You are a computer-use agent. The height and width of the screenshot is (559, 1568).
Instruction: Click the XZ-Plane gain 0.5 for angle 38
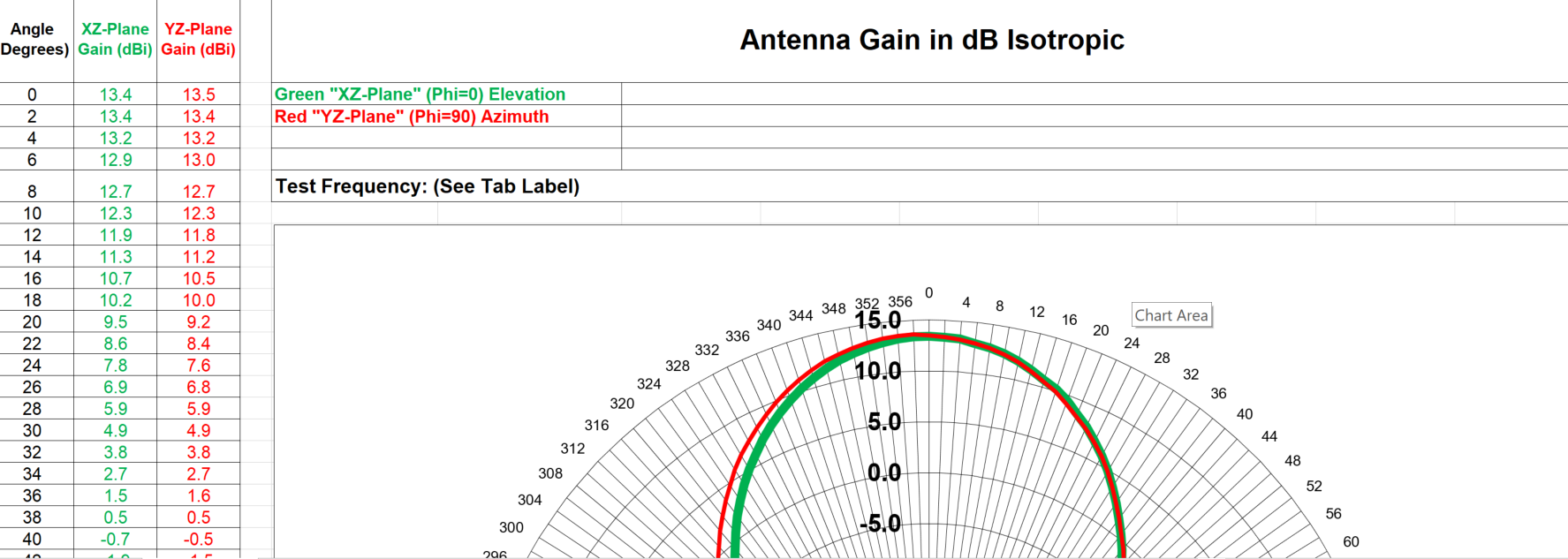[115, 517]
